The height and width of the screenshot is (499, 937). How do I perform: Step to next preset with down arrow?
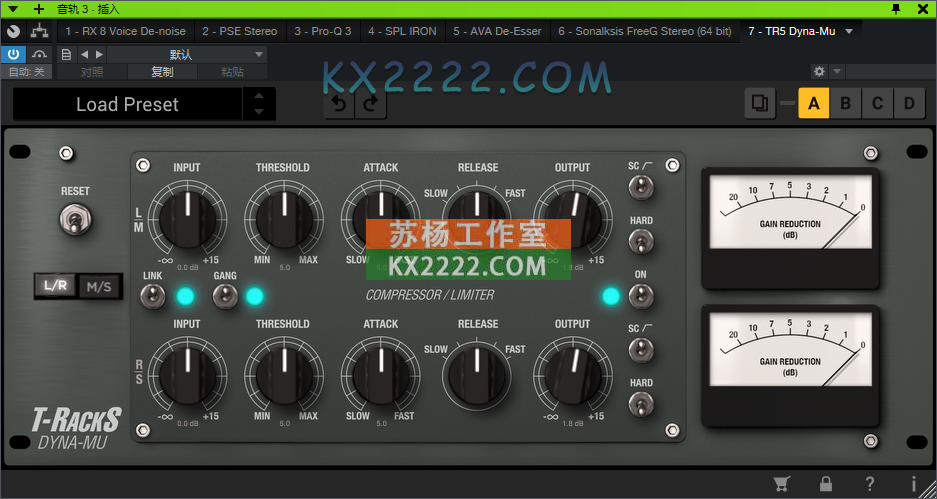click(259, 112)
